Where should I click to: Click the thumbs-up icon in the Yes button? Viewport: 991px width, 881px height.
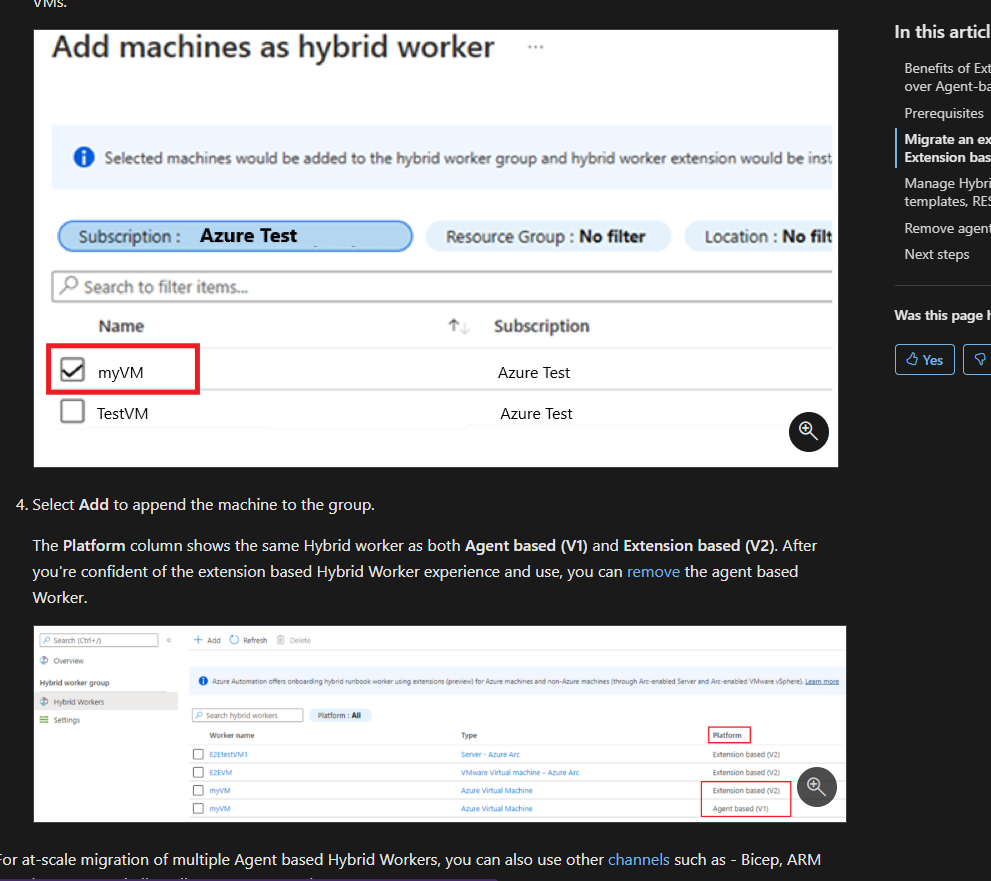pyautogui.click(x=912, y=359)
